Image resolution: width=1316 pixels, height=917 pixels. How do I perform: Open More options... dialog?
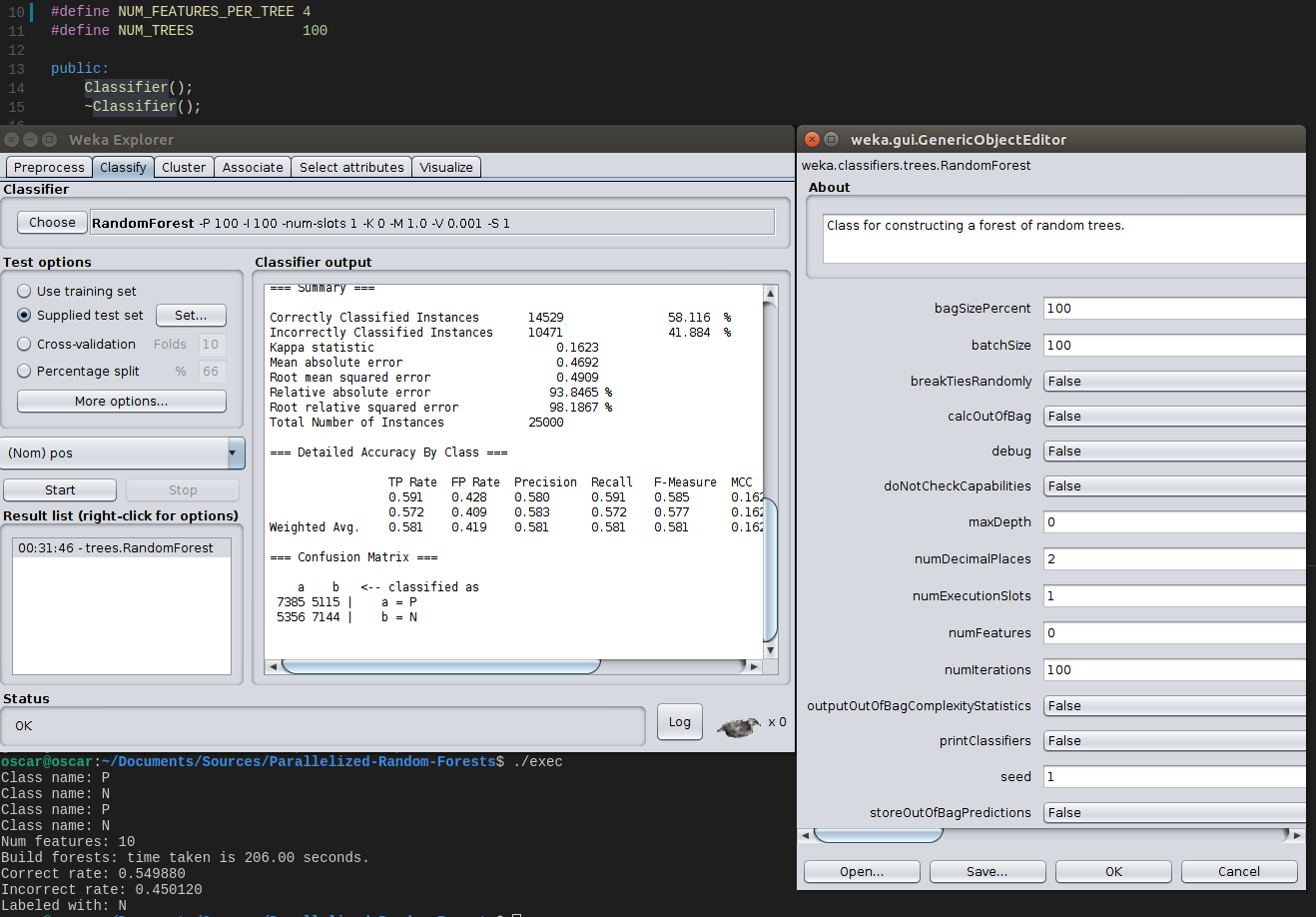122,402
